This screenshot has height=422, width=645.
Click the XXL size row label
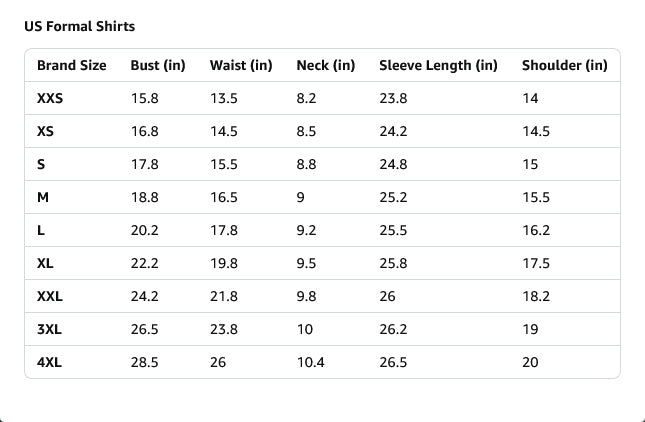(49, 296)
